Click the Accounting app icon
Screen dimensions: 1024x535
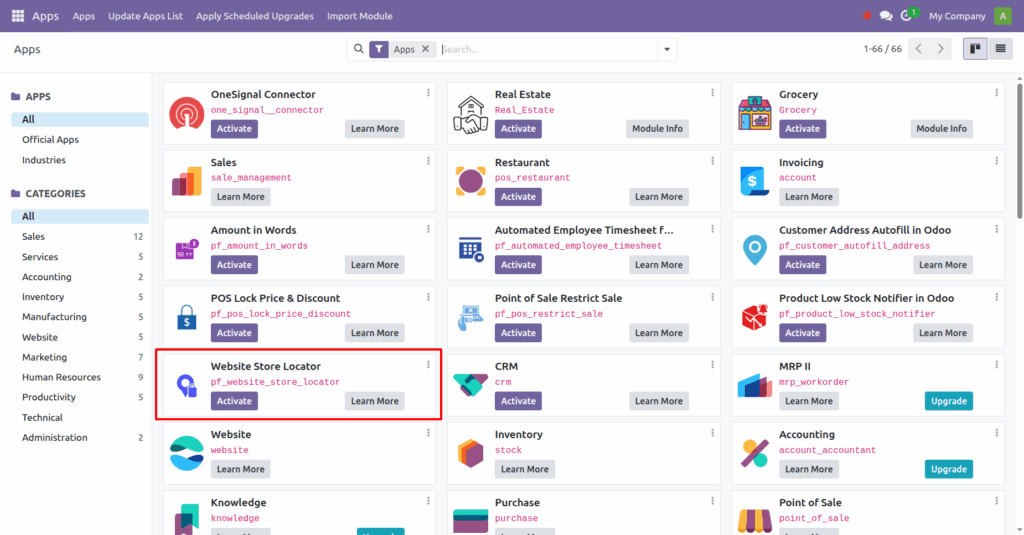tap(755, 453)
